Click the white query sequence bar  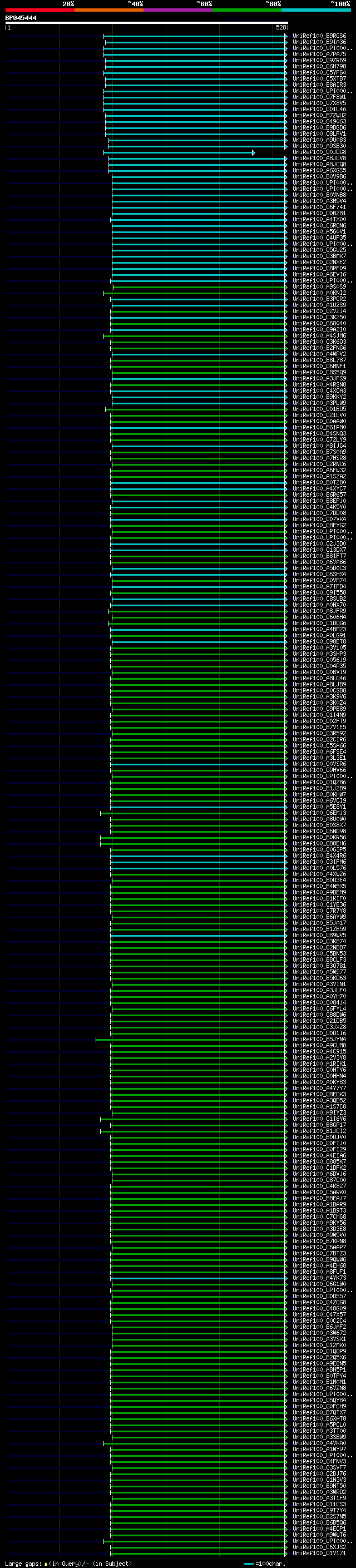[147, 22]
